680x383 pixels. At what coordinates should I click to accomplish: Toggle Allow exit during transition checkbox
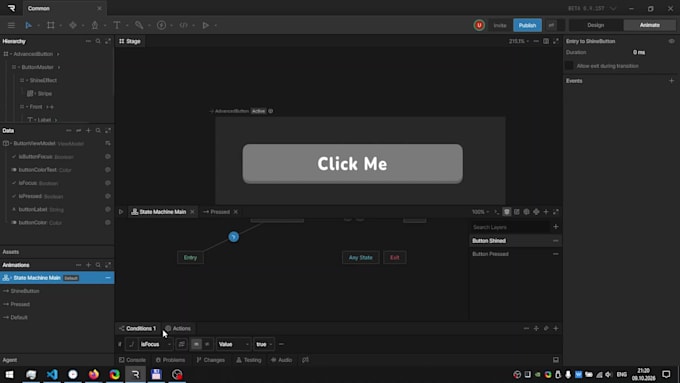coord(569,66)
